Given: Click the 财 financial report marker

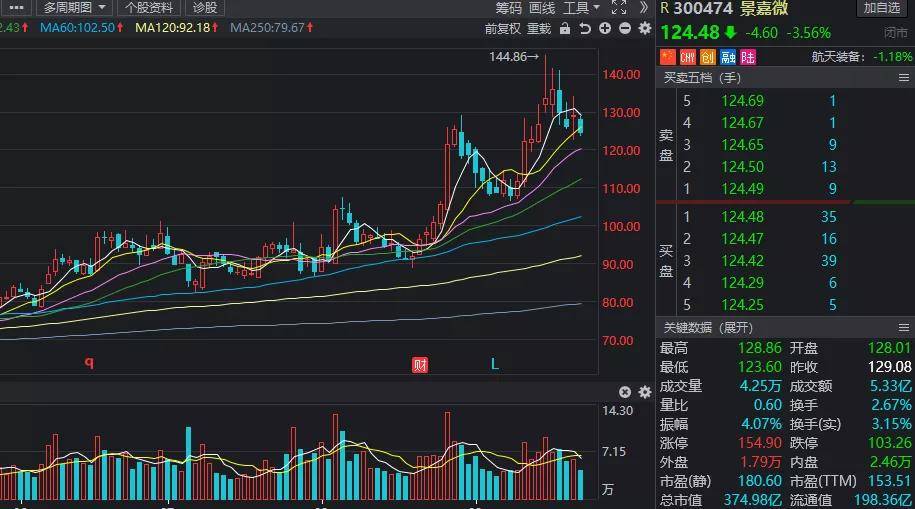Looking at the screenshot, I should [420, 365].
